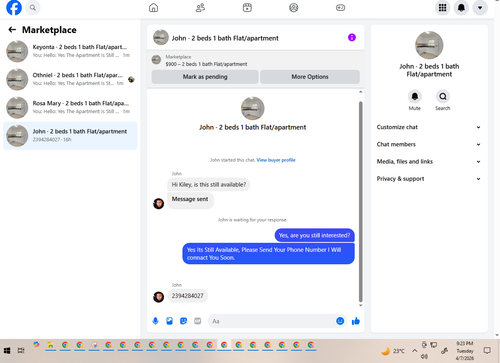Show hidden tray icons chevron
This screenshot has height=363, width=500.
(x=414, y=350)
